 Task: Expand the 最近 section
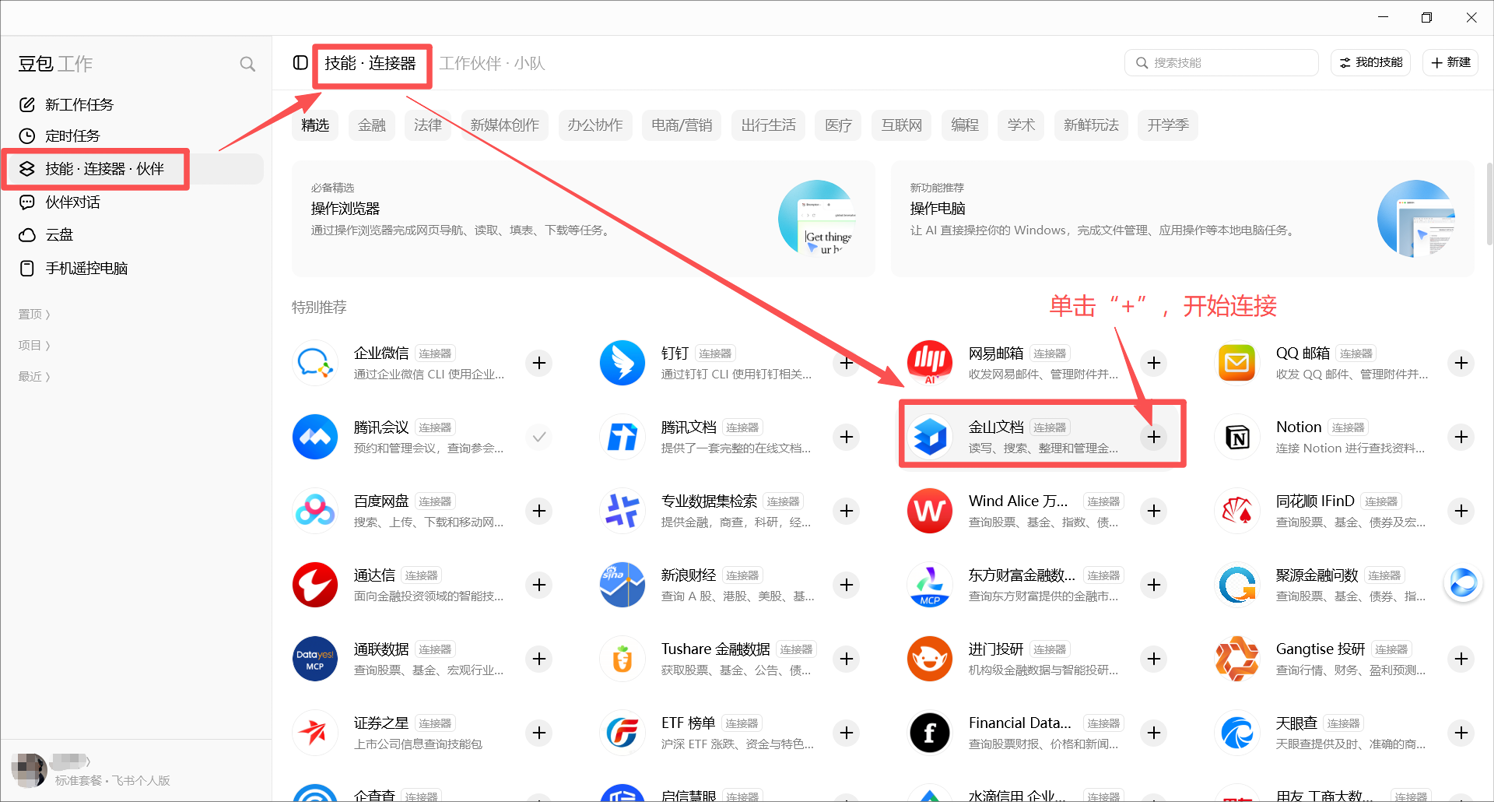pyautogui.click(x=34, y=376)
